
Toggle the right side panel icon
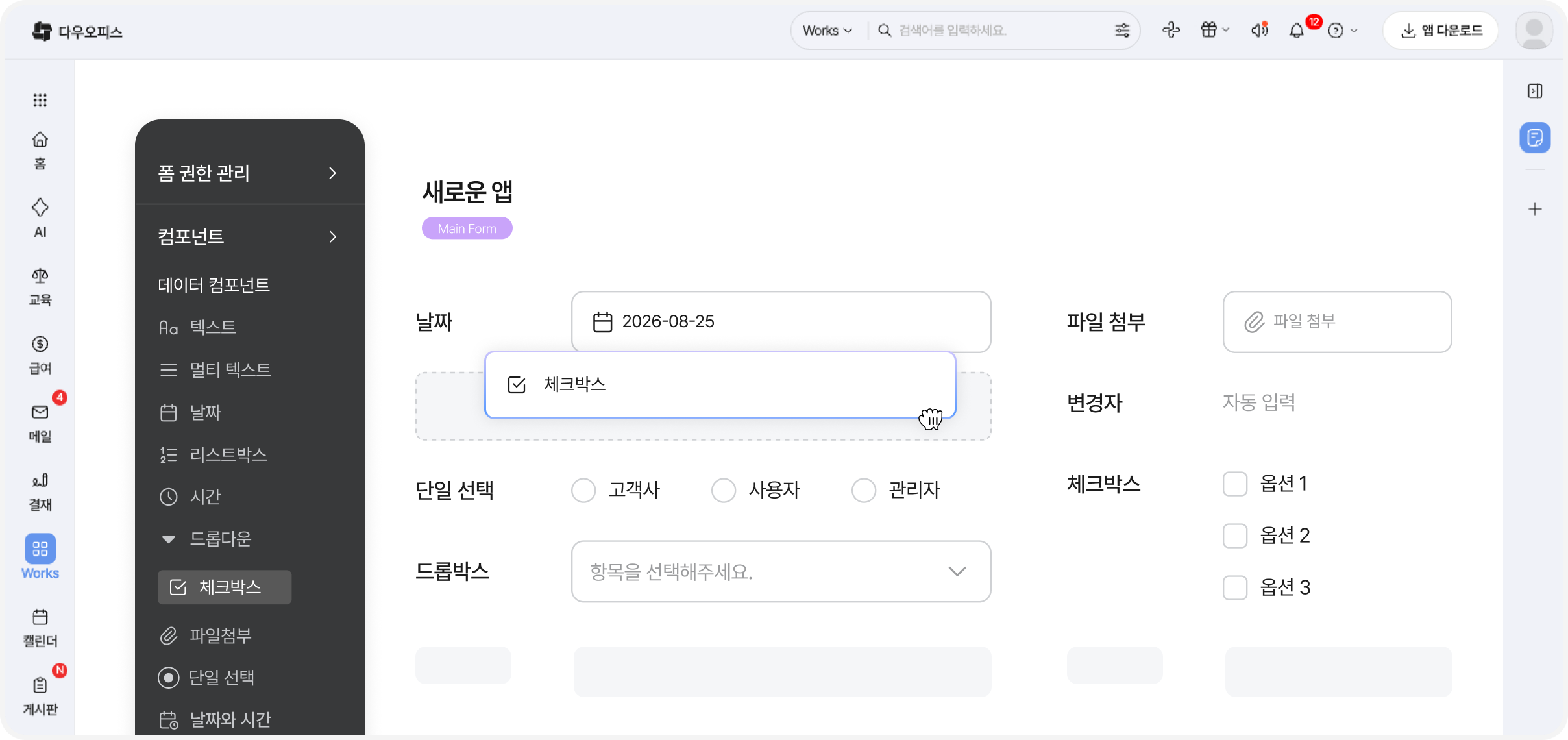[1535, 91]
